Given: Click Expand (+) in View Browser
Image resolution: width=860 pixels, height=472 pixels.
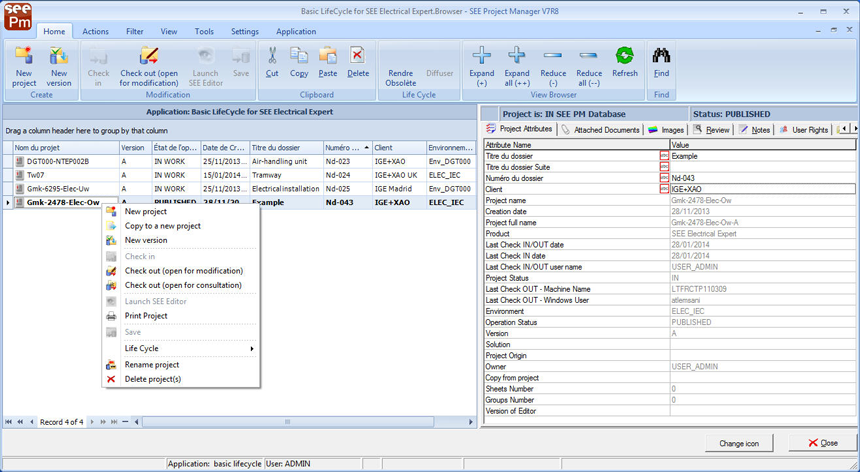Looking at the screenshot, I should pos(482,66).
